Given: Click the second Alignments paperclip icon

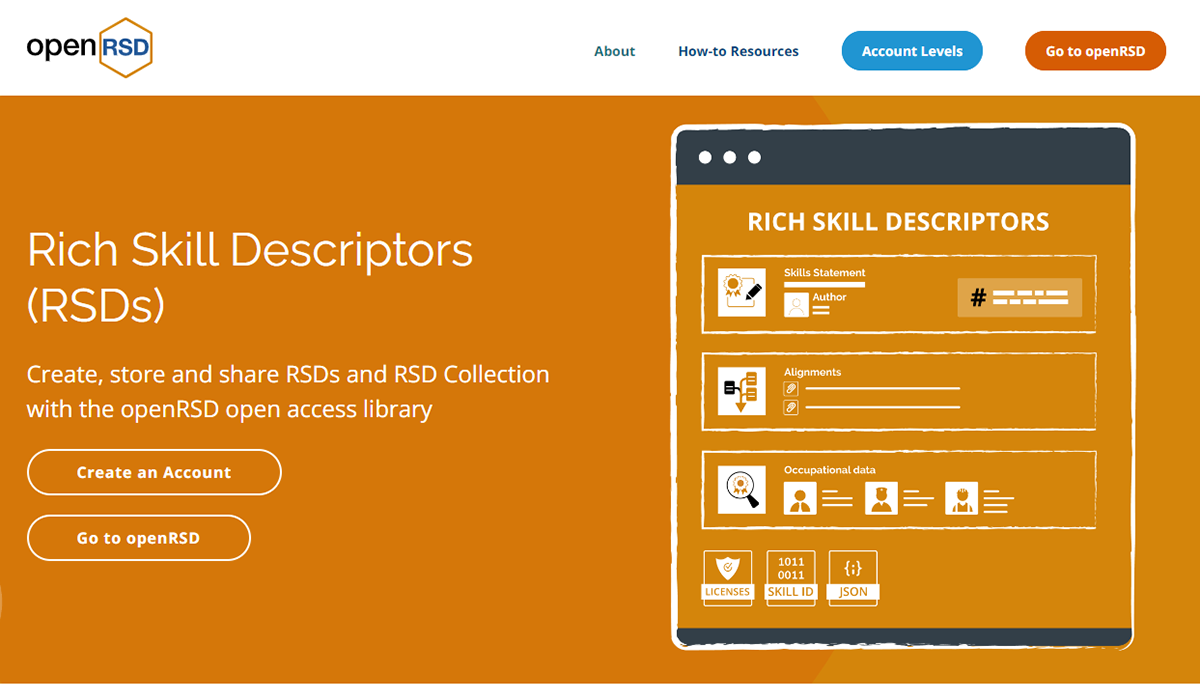Looking at the screenshot, I should tap(790, 407).
